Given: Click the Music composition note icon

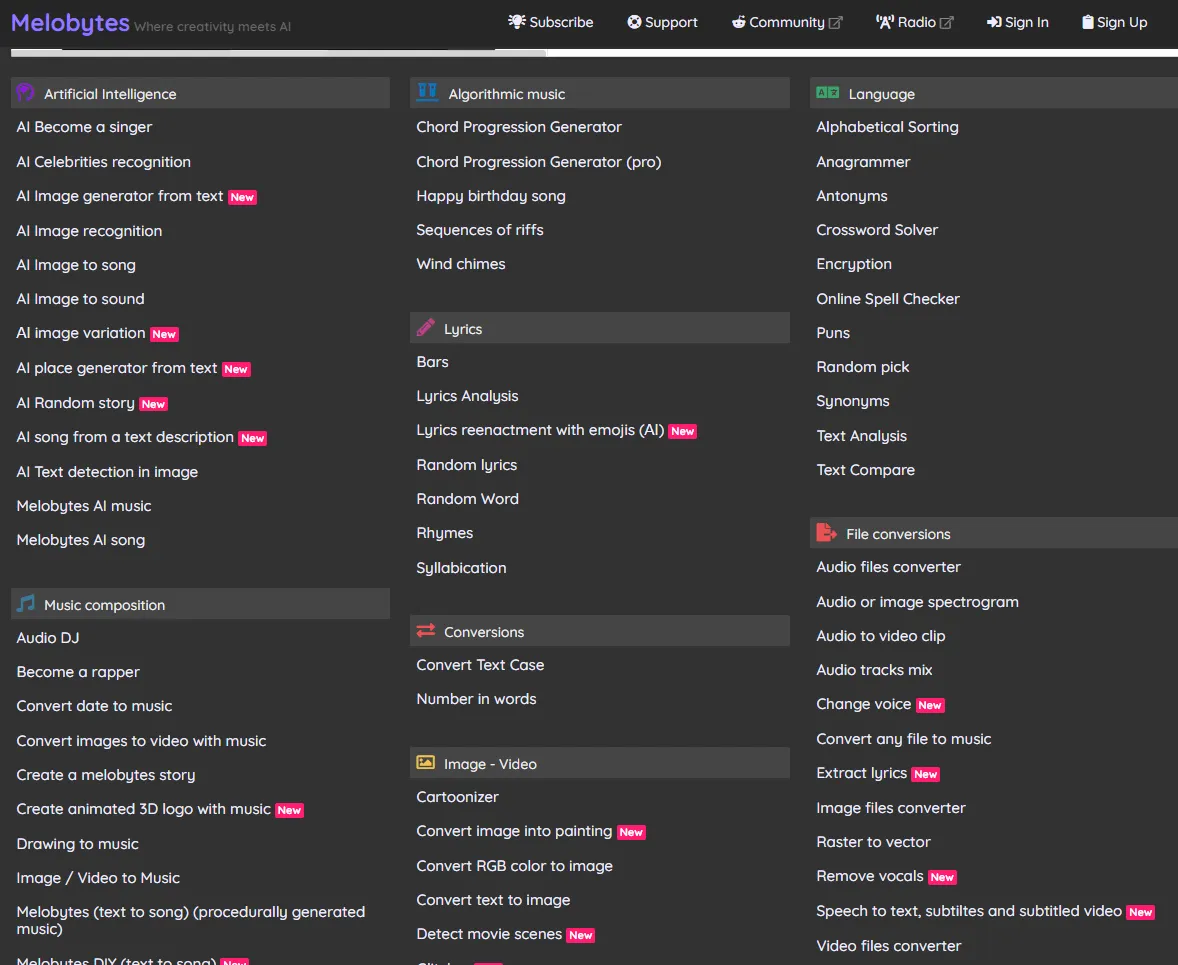Looking at the screenshot, I should click(x=26, y=603).
